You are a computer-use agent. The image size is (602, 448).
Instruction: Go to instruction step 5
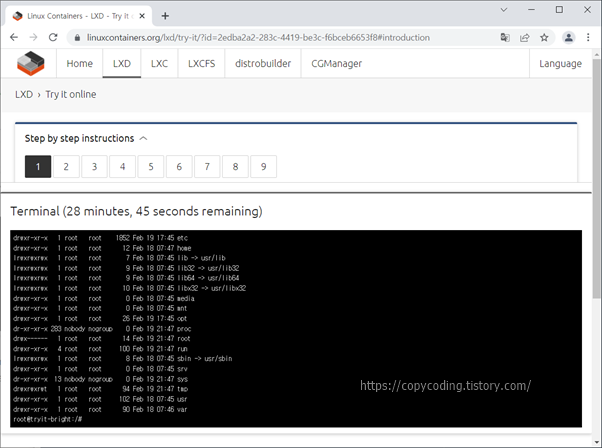pos(151,167)
